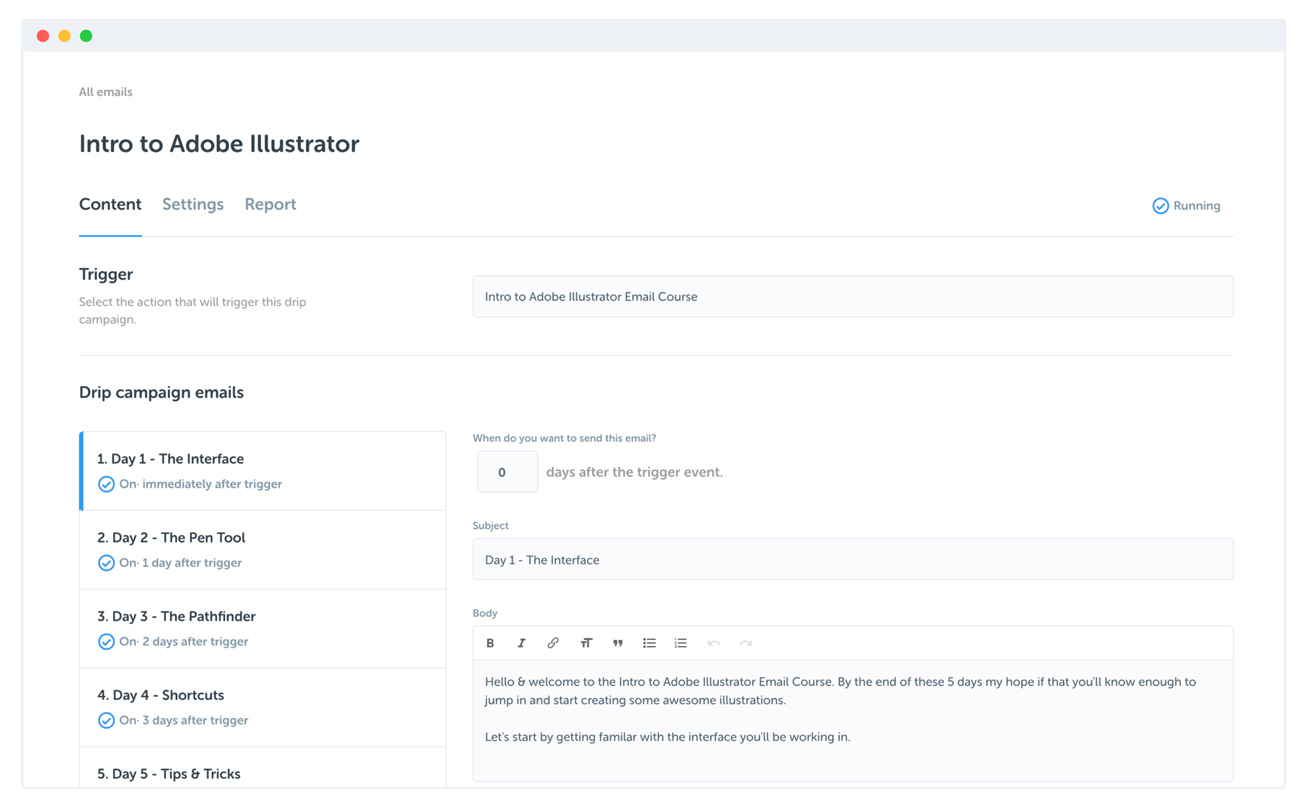Create a bulleted list
This screenshot has width=1300, height=801.
click(x=649, y=643)
